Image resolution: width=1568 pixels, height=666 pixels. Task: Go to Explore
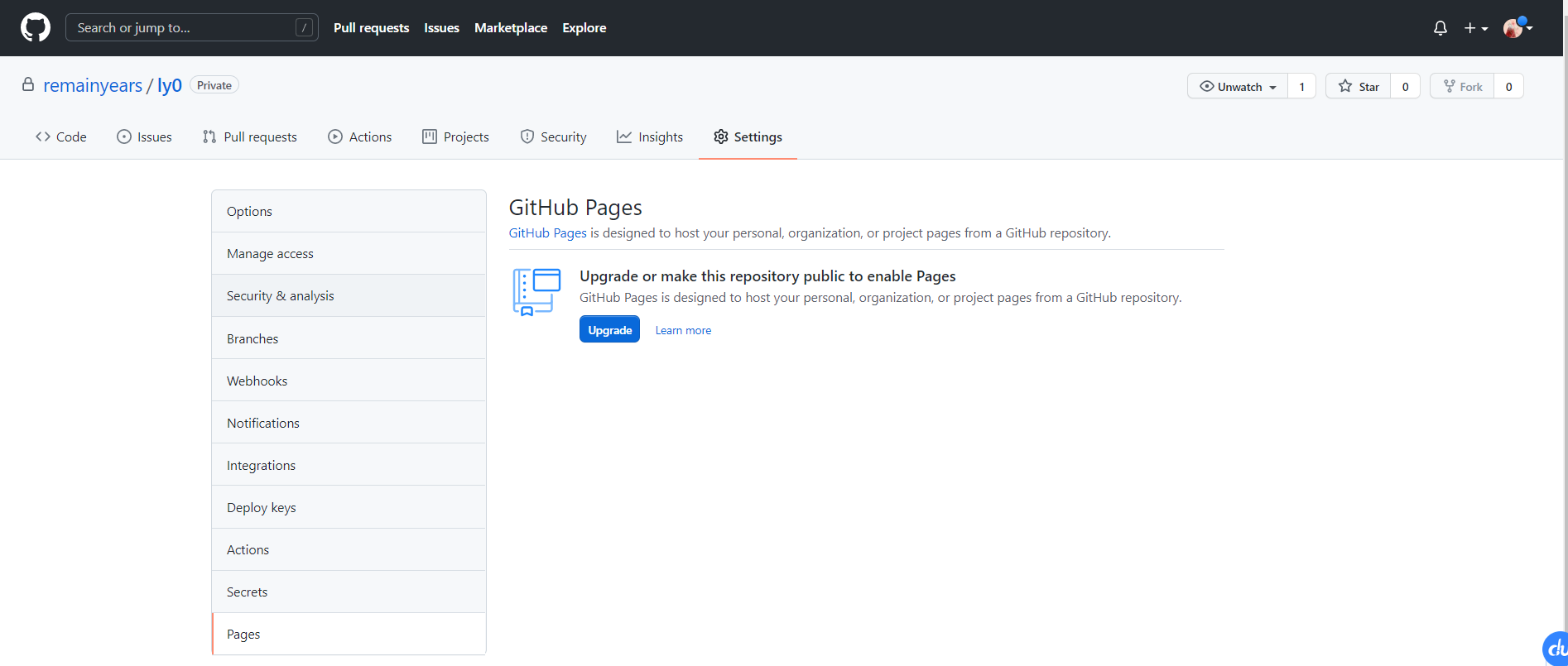click(584, 27)
